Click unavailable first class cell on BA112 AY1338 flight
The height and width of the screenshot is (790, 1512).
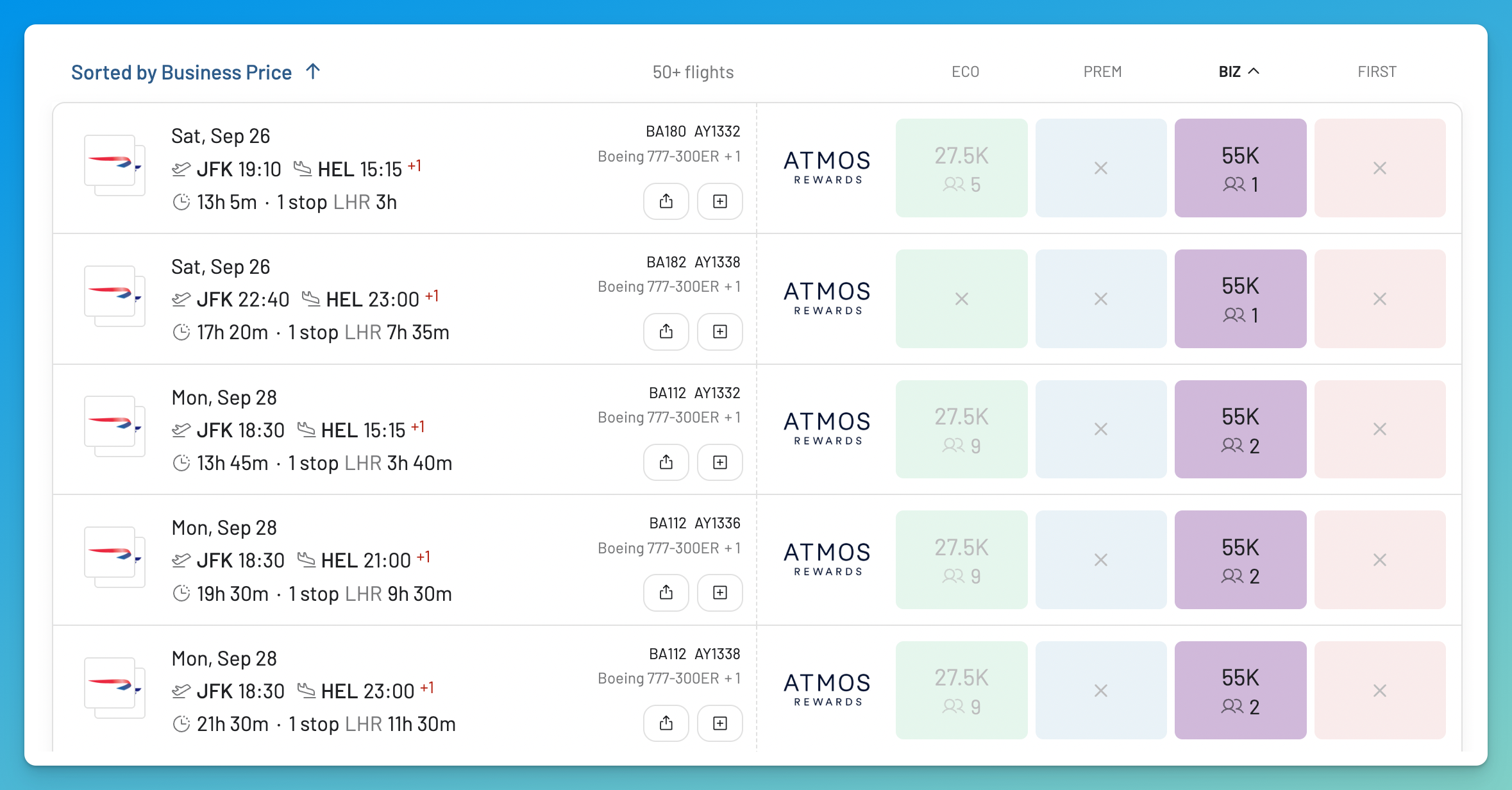click(x=1380, y=690)
